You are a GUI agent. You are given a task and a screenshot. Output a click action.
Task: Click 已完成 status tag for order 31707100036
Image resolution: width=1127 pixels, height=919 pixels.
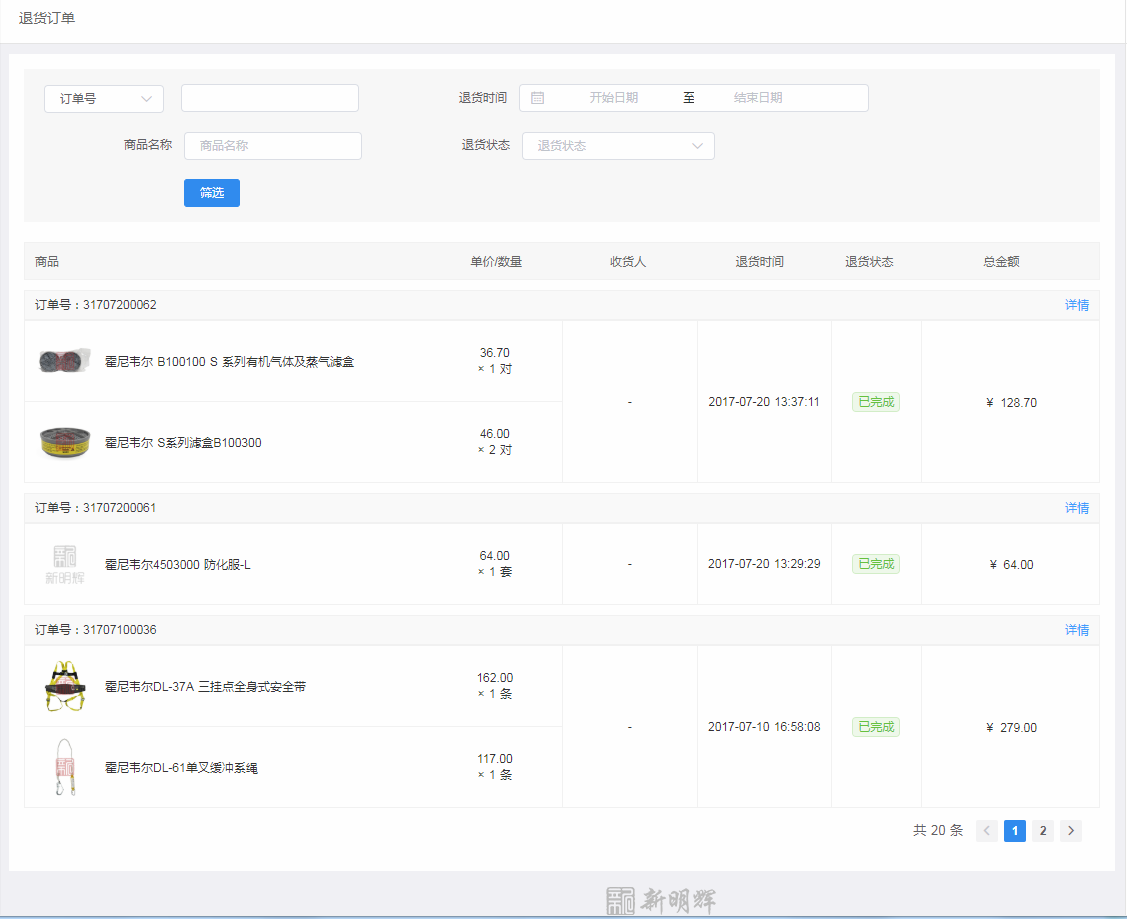[x=876, y=727]
